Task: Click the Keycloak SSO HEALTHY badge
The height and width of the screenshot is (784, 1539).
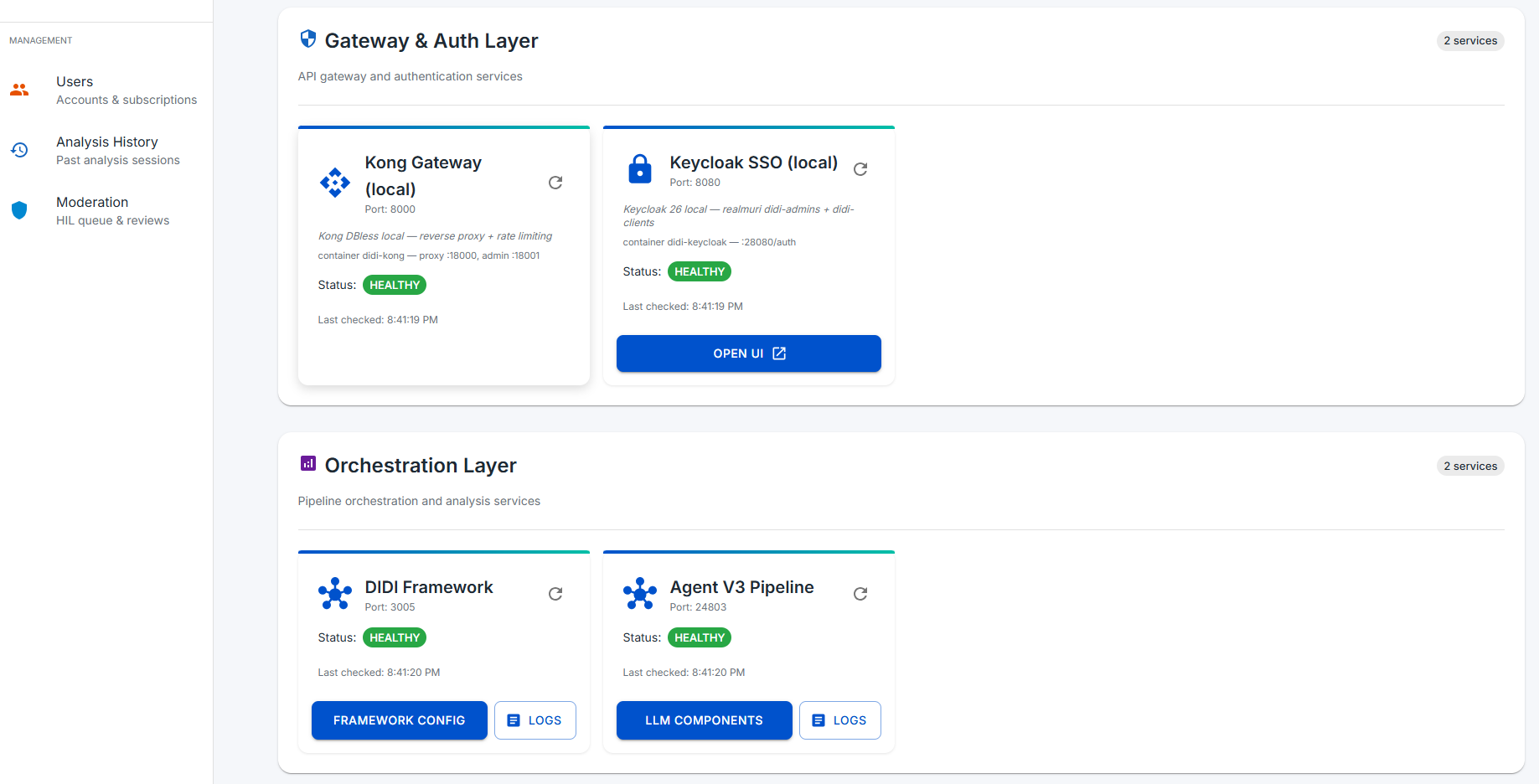Action: pos(700,271)
